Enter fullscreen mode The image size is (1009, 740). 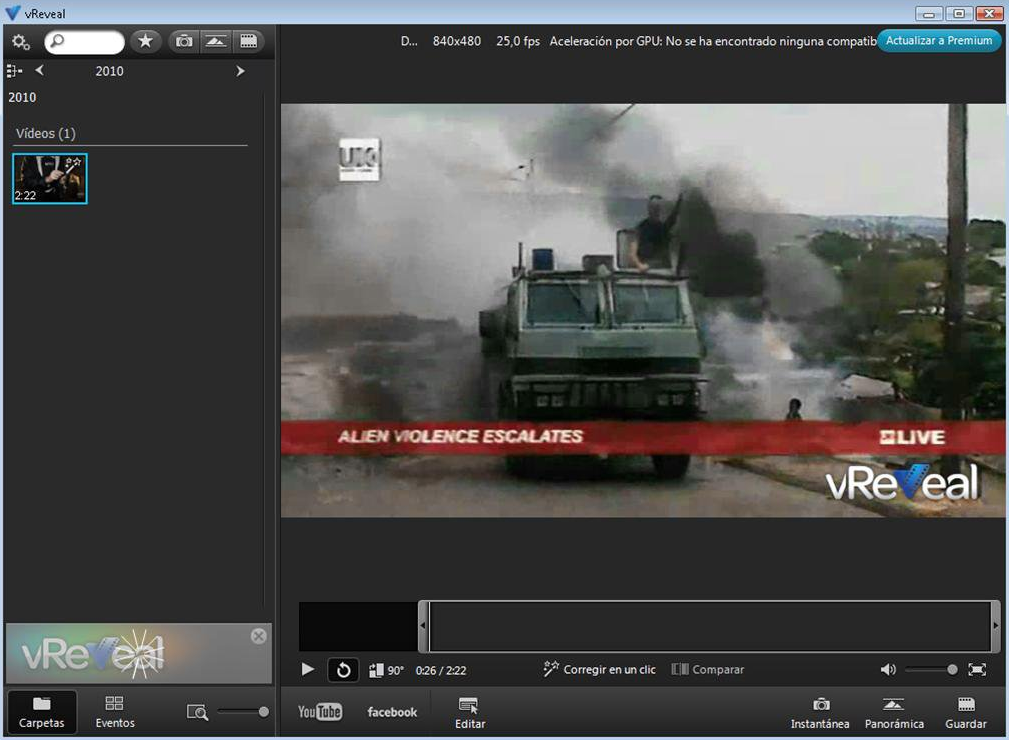point(977,670)
